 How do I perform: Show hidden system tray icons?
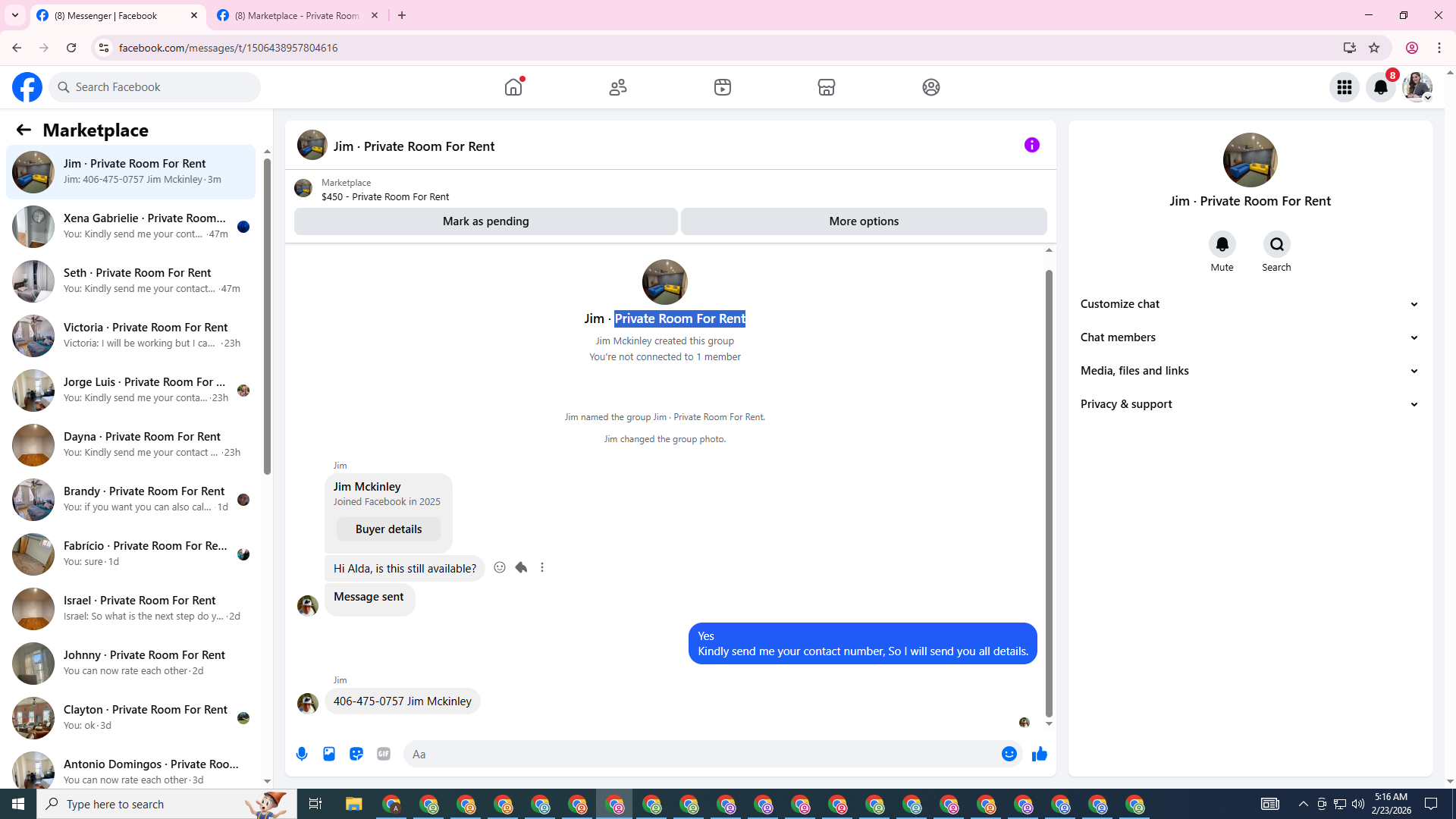1303,804
